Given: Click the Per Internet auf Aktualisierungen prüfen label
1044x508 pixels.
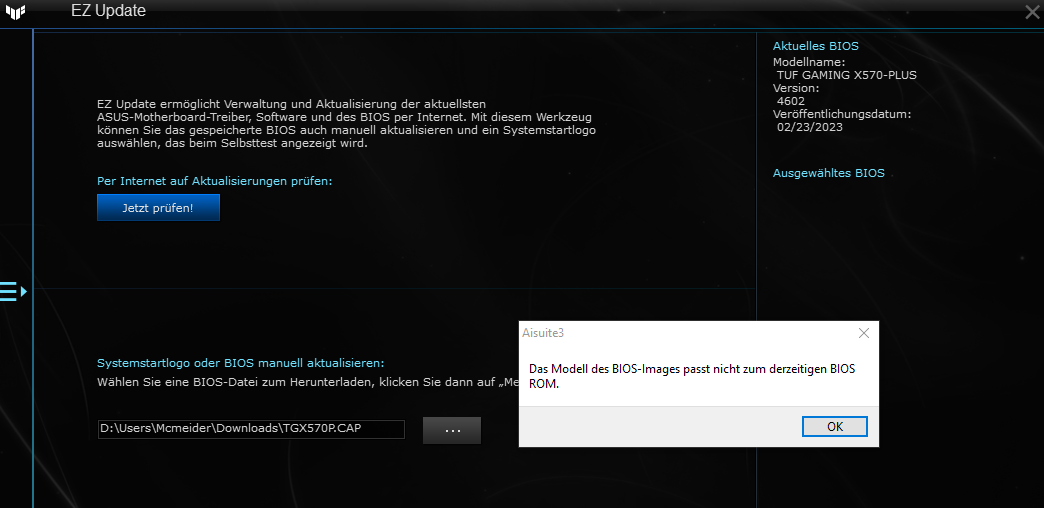Looking at the screenshot, I should (x=214, y=181).
